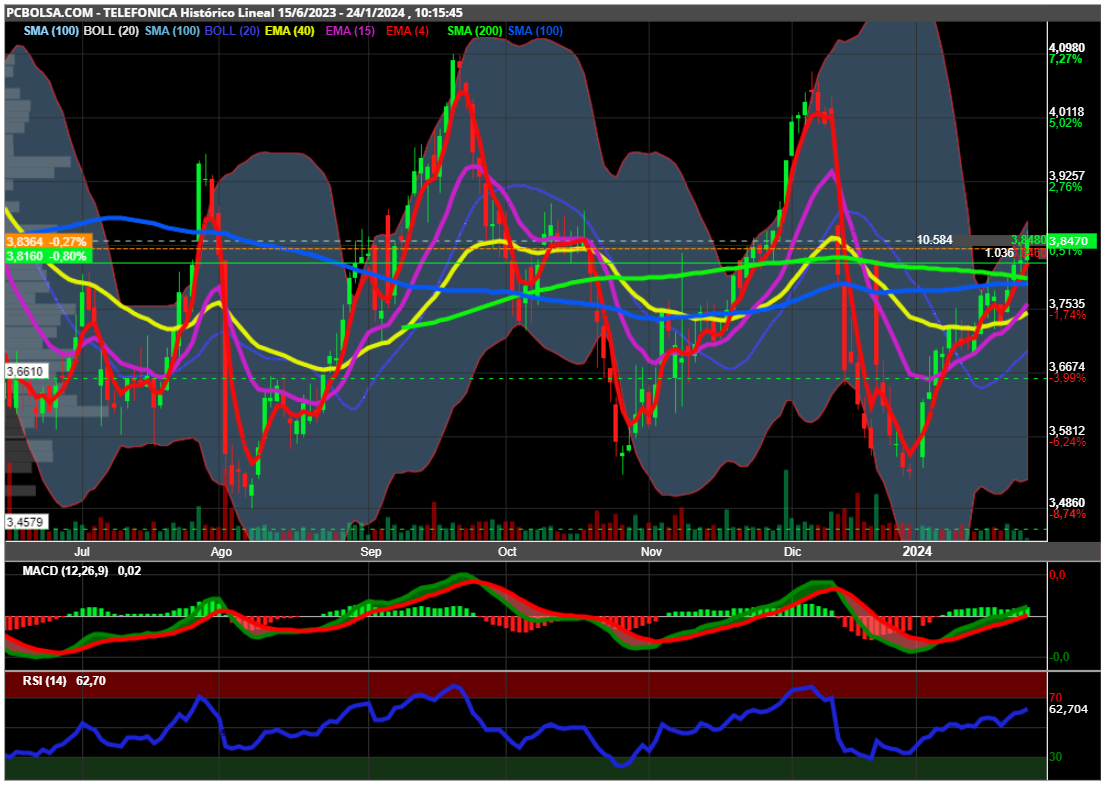Image resolution: width=1105 pixels, height=785 pixels.
Task: Click the 3,9257 price axis value
Action: pos(1067,175)
